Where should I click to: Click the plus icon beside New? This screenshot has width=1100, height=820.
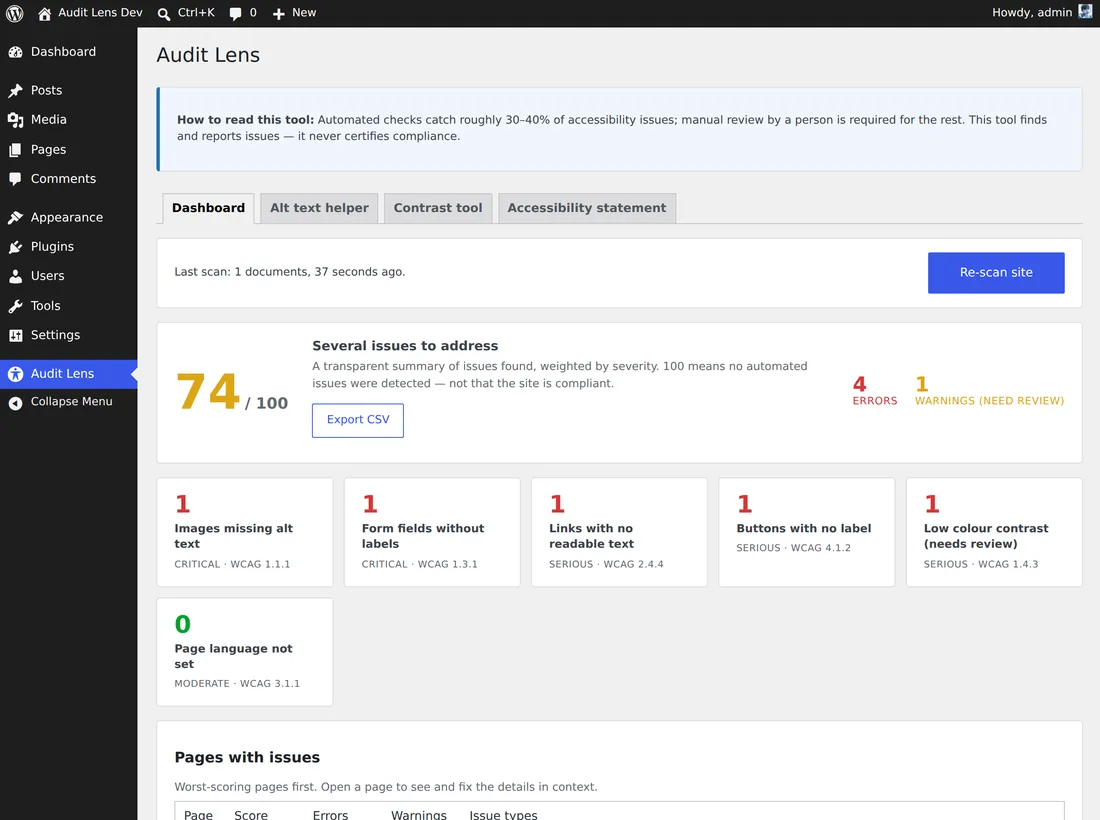(279, 13)
